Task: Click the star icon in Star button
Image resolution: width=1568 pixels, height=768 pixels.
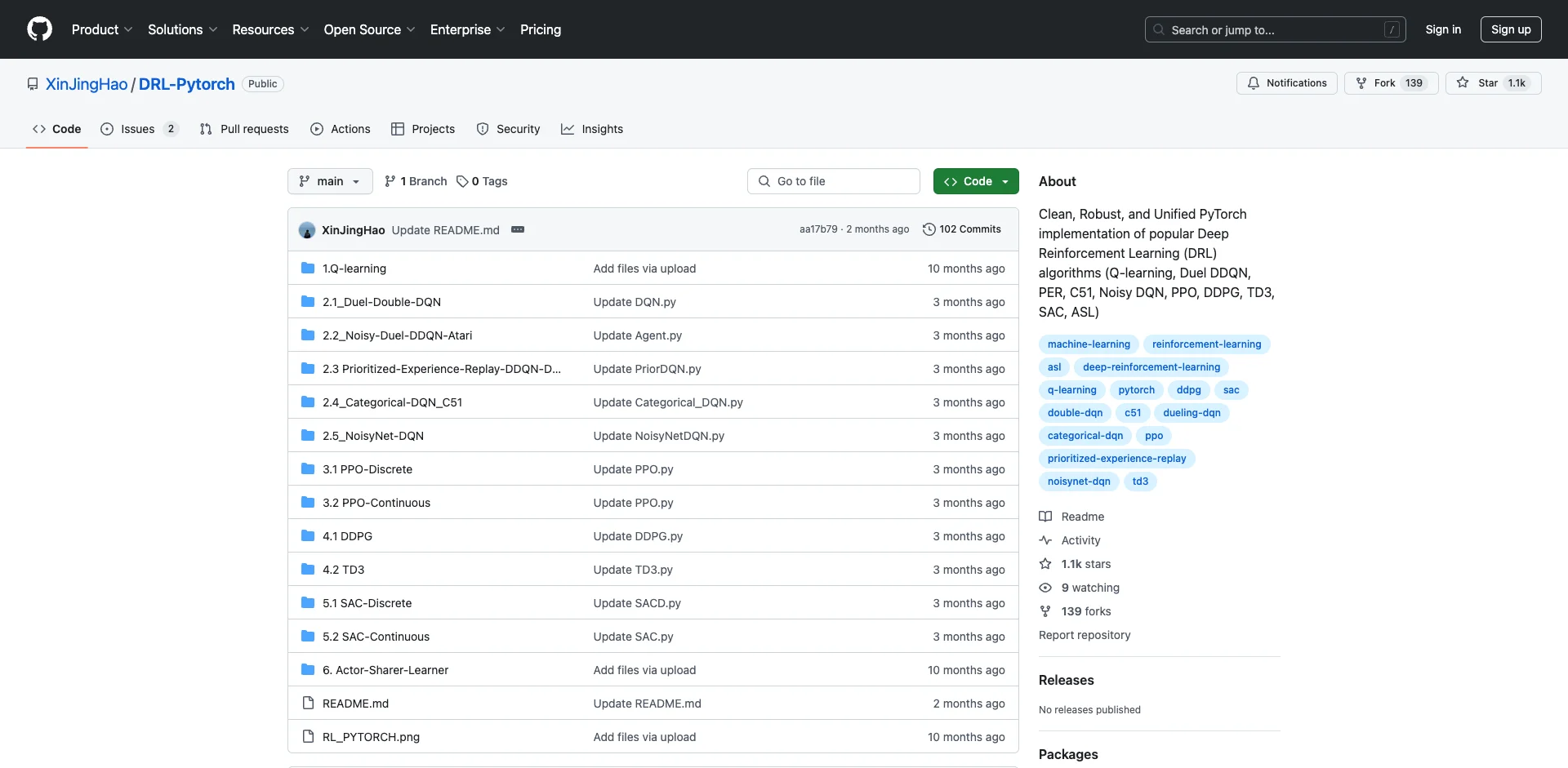Action: click(x=1463, y=83)
